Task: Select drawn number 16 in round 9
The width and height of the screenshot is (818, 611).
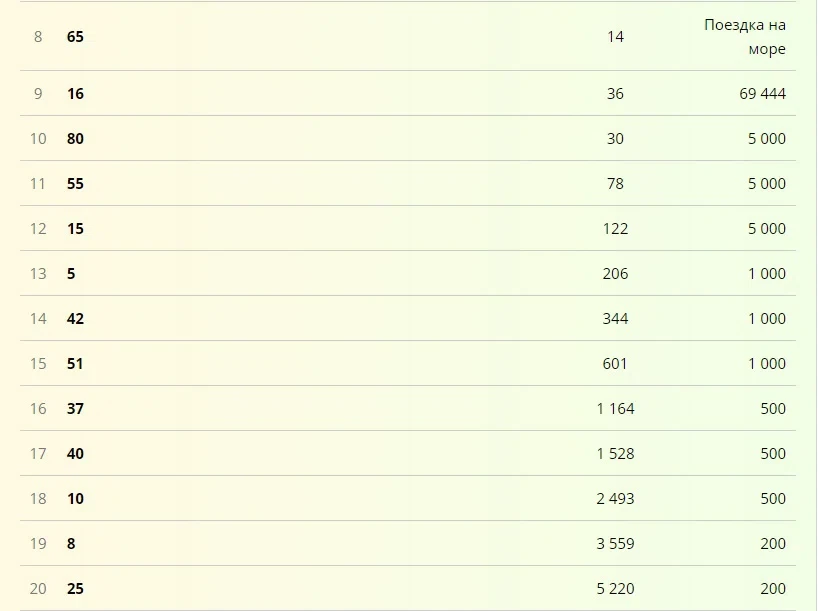Action: (75, 93)
